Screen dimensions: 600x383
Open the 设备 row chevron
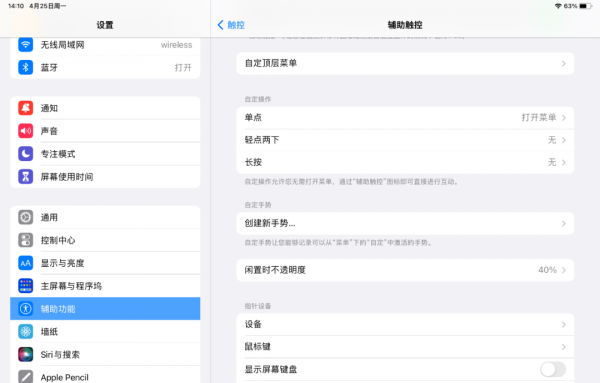tap(564, 324)
